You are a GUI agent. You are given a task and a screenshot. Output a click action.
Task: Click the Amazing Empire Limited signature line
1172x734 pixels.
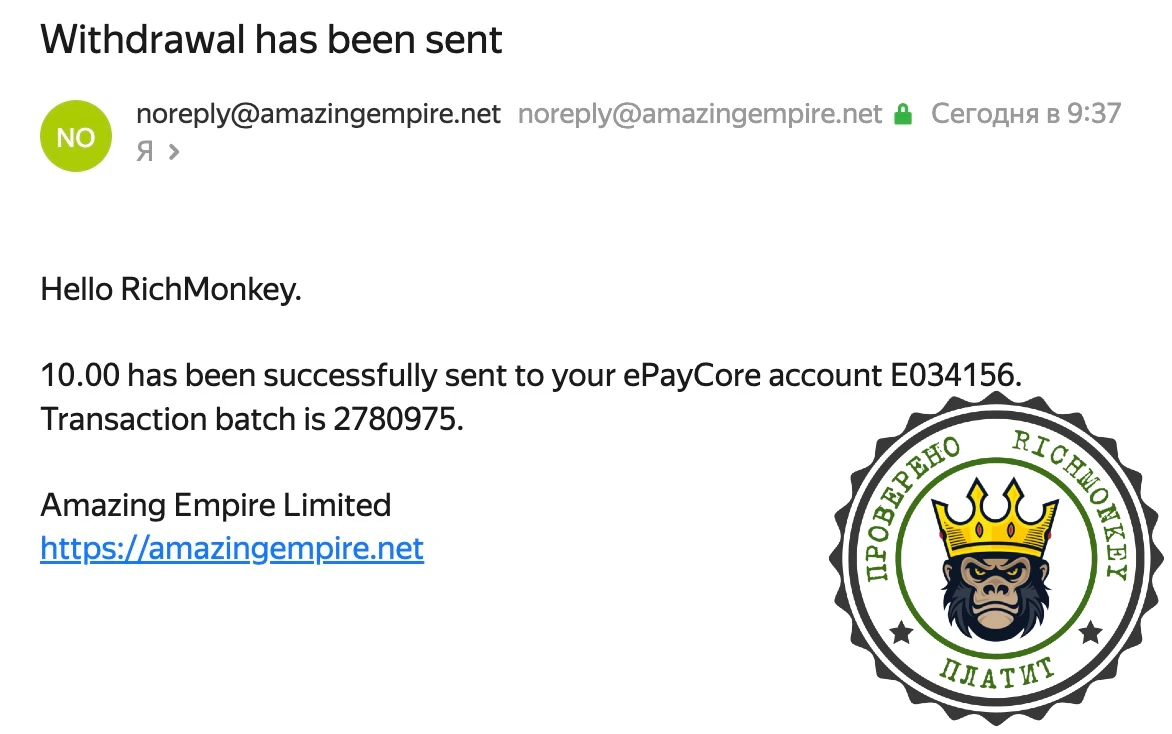tap(215, 505)
